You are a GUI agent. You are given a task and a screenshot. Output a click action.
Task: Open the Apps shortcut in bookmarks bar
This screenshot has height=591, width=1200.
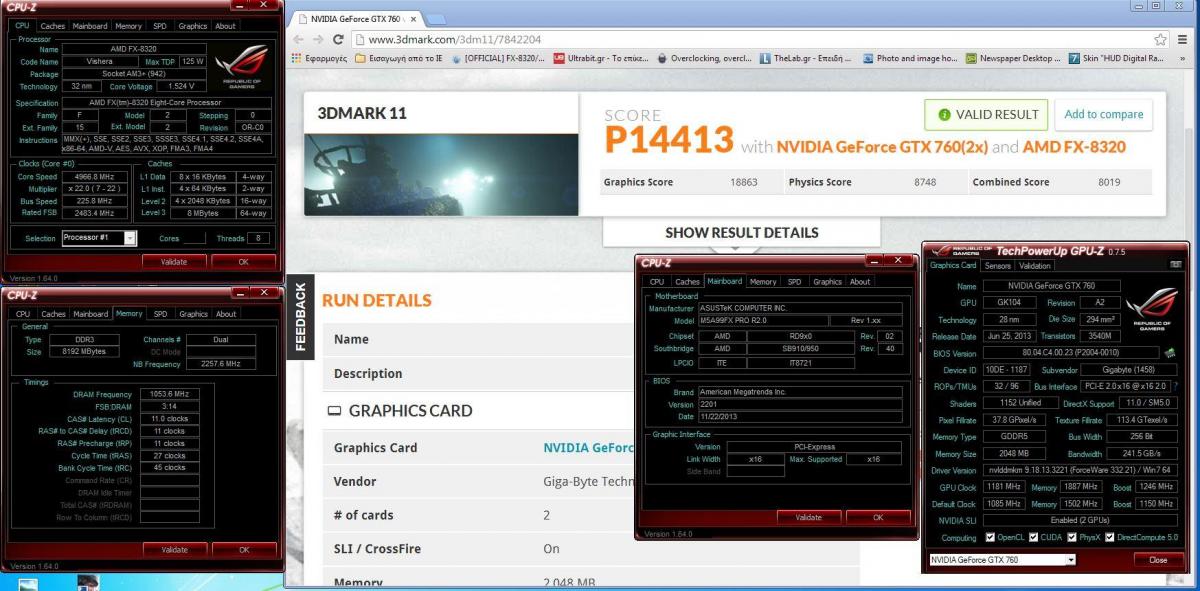tap(319, 58)
